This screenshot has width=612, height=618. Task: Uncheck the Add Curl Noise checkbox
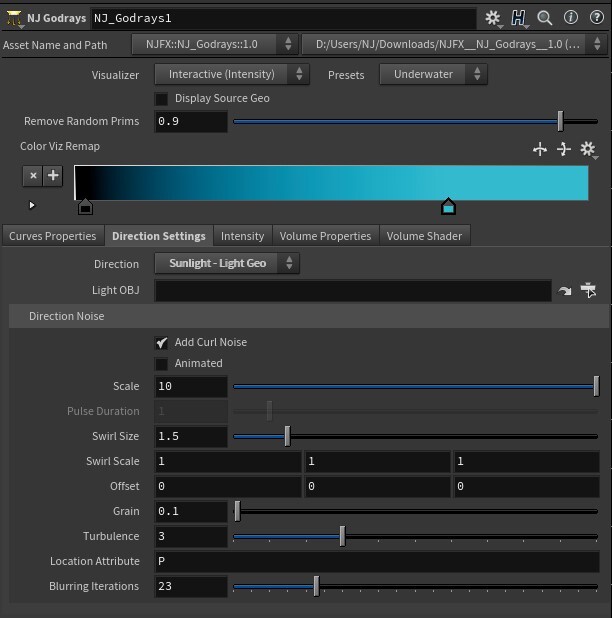[x=161, y=343]
